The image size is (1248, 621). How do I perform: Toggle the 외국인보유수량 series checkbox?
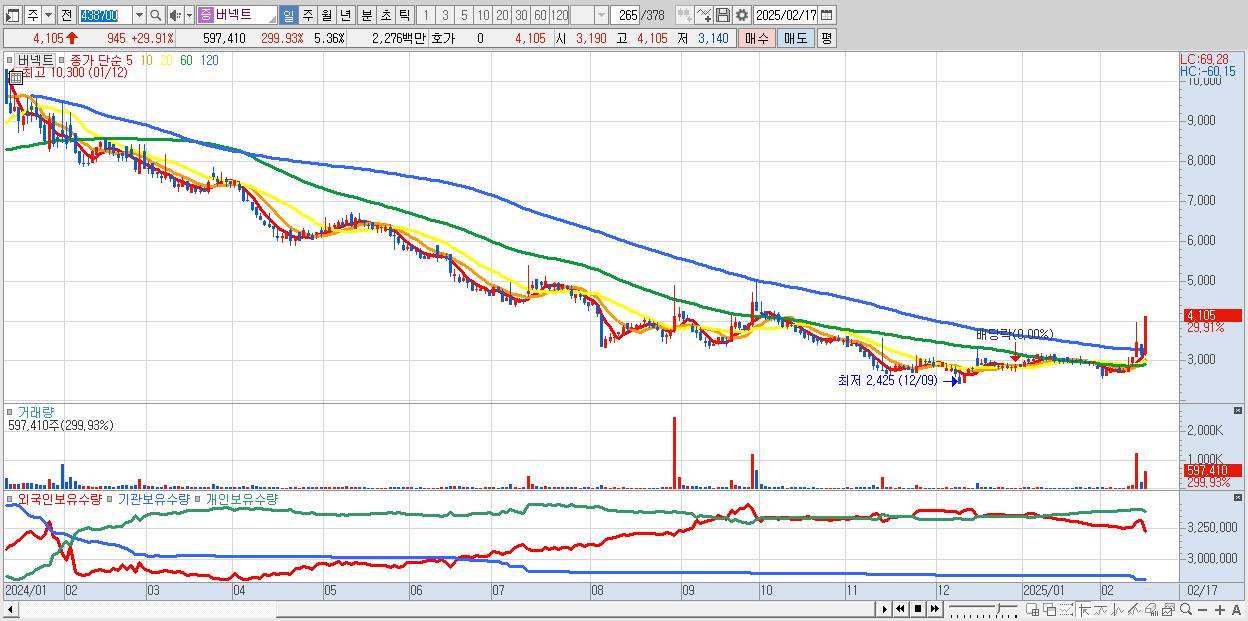pyautogui.click(x=9, y=498)
